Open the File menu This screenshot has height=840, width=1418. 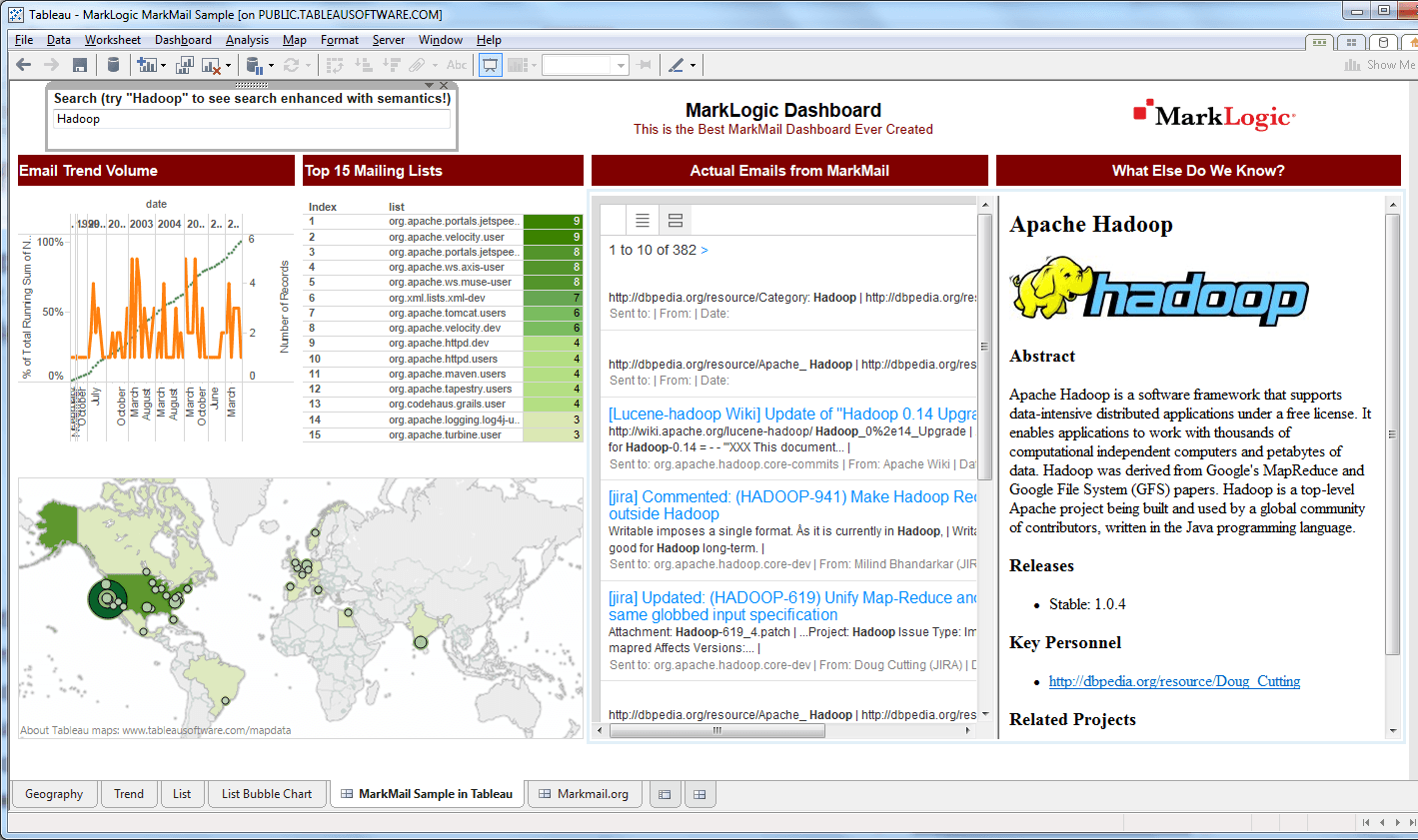tap(24, 40)
